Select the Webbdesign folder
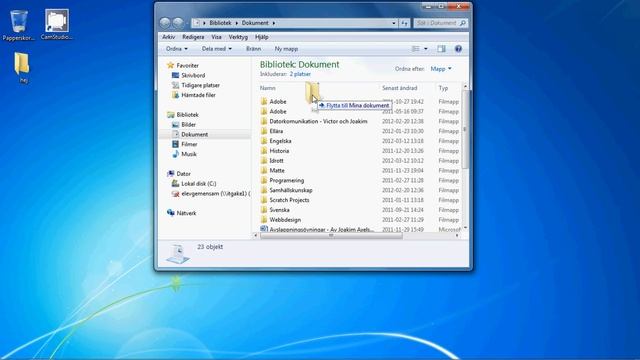Image resolution: width=640 pixels, height=360 pixels. [285, 220]
